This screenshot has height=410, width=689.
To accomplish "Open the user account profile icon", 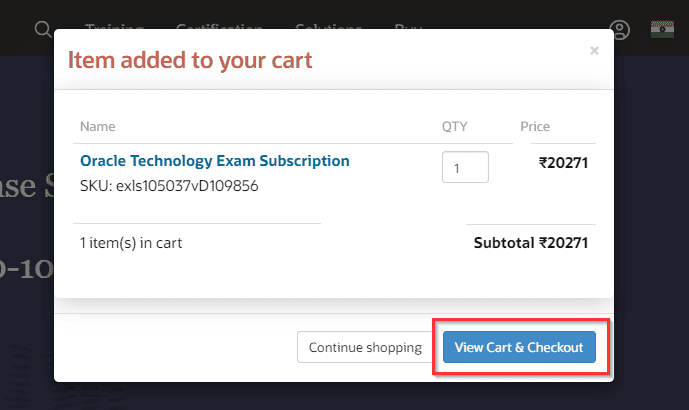I will [620, 29].
